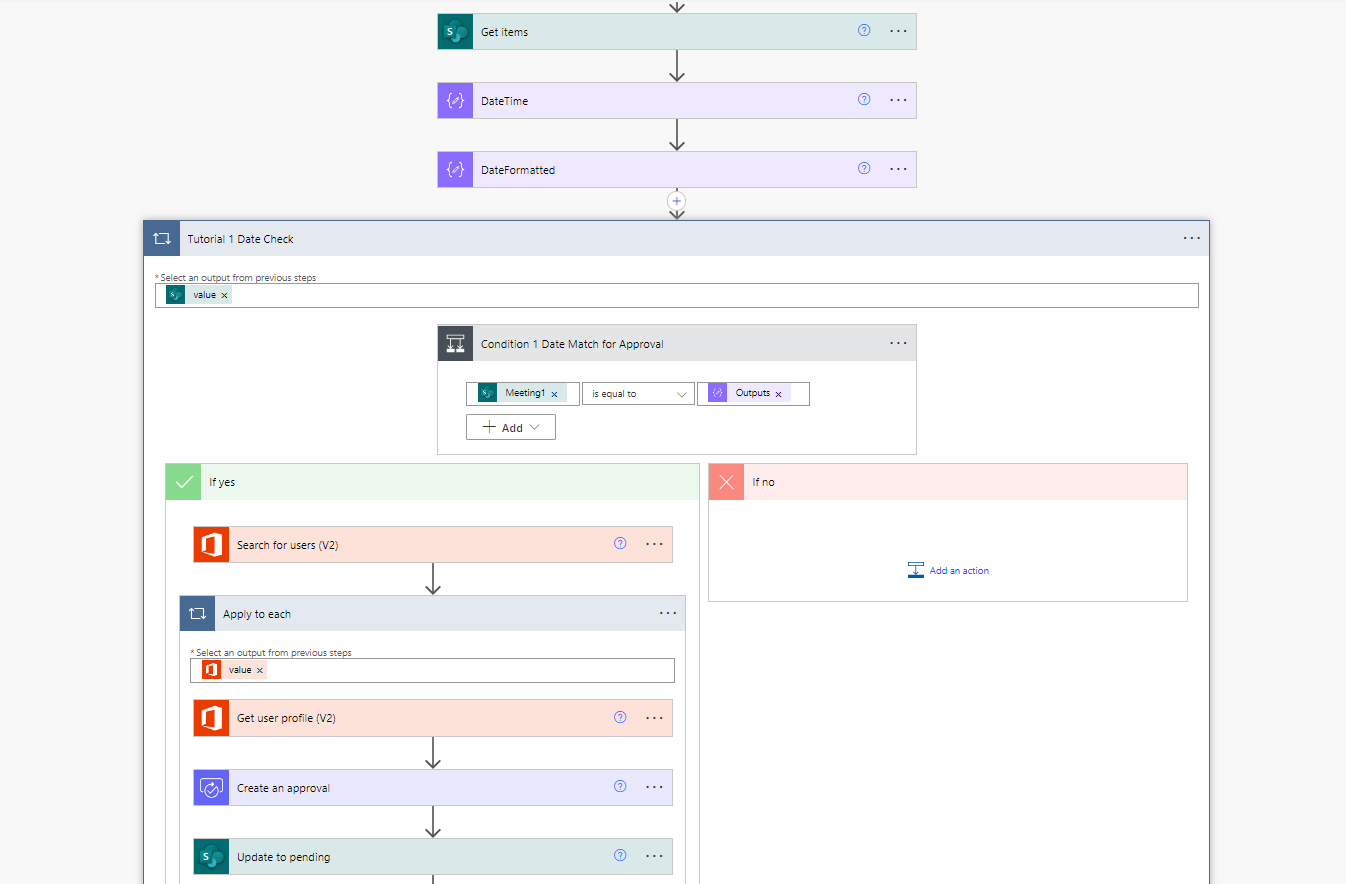Open the DateTime action ellipsis menu

tap(898, 100)
